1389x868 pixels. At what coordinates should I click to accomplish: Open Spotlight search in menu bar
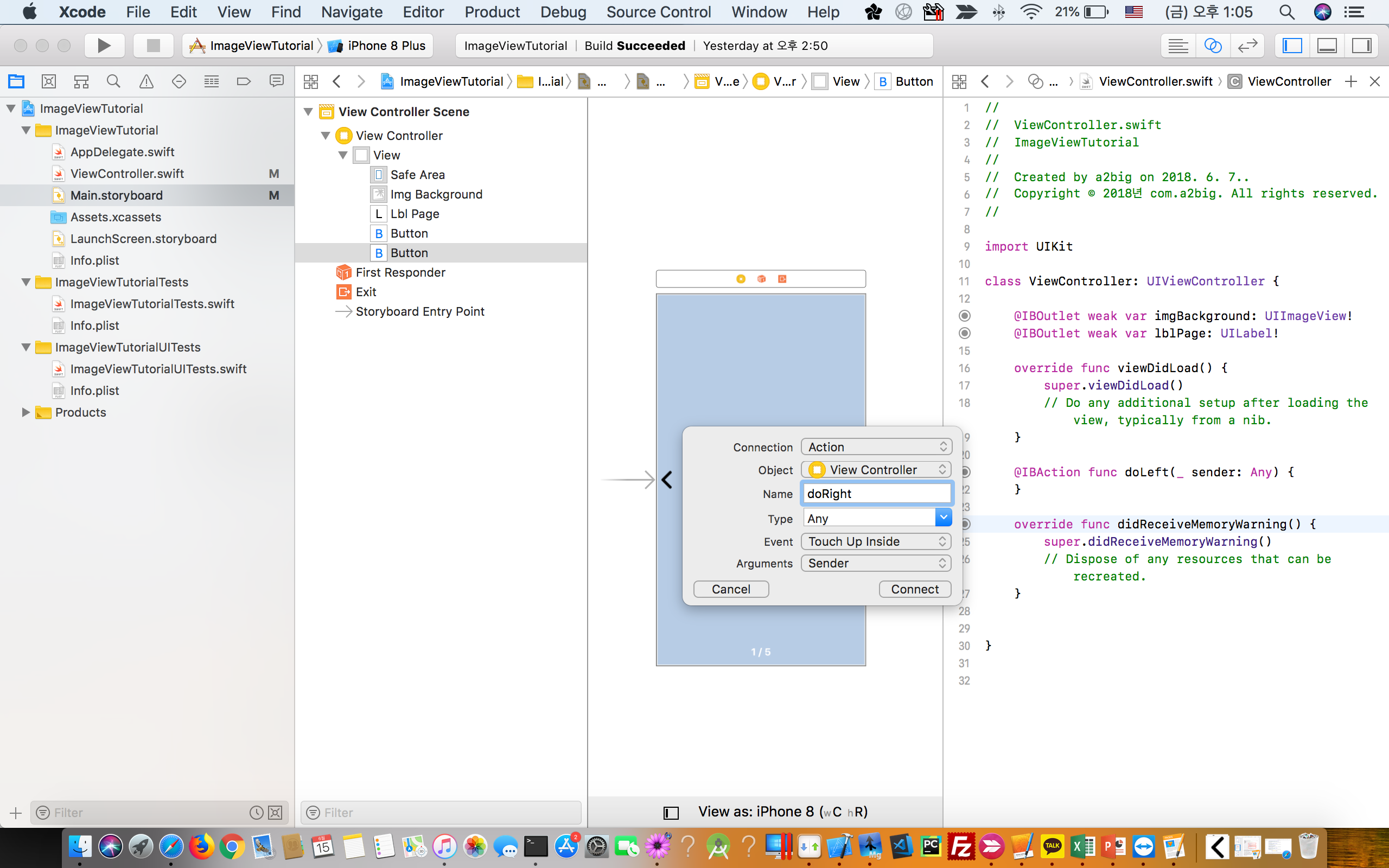[1287, 11]
